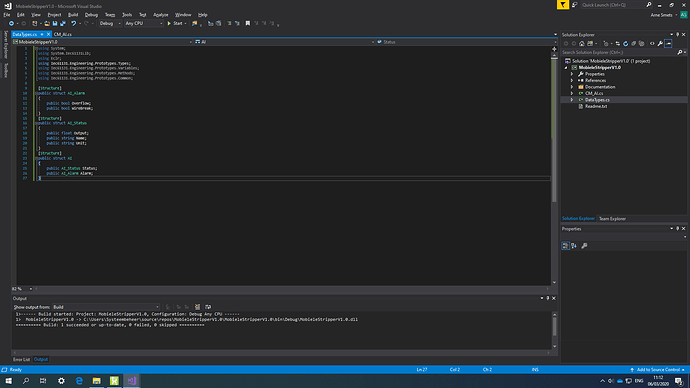Click the Undo arrow icon
This screenshot has width=690, height=388.
tap(73, 23)
